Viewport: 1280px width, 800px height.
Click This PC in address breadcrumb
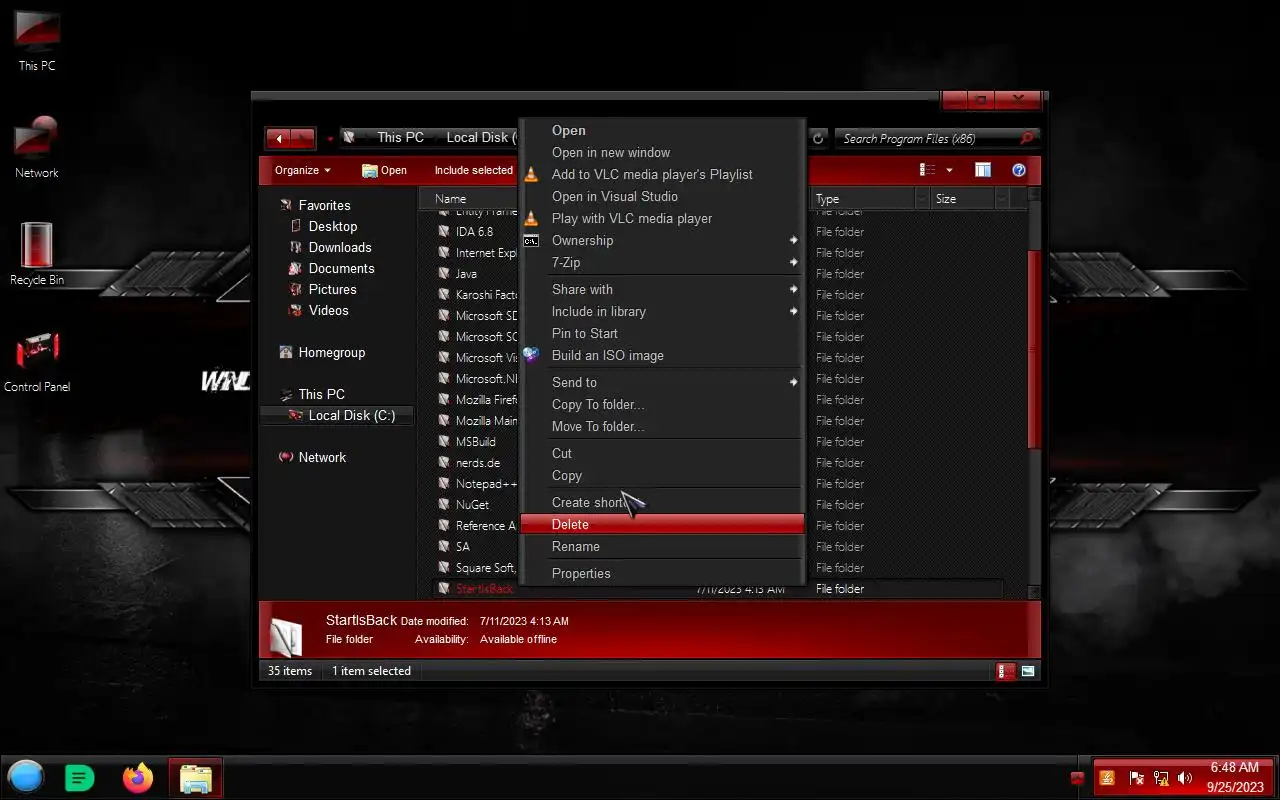click(x=400, y=137)
